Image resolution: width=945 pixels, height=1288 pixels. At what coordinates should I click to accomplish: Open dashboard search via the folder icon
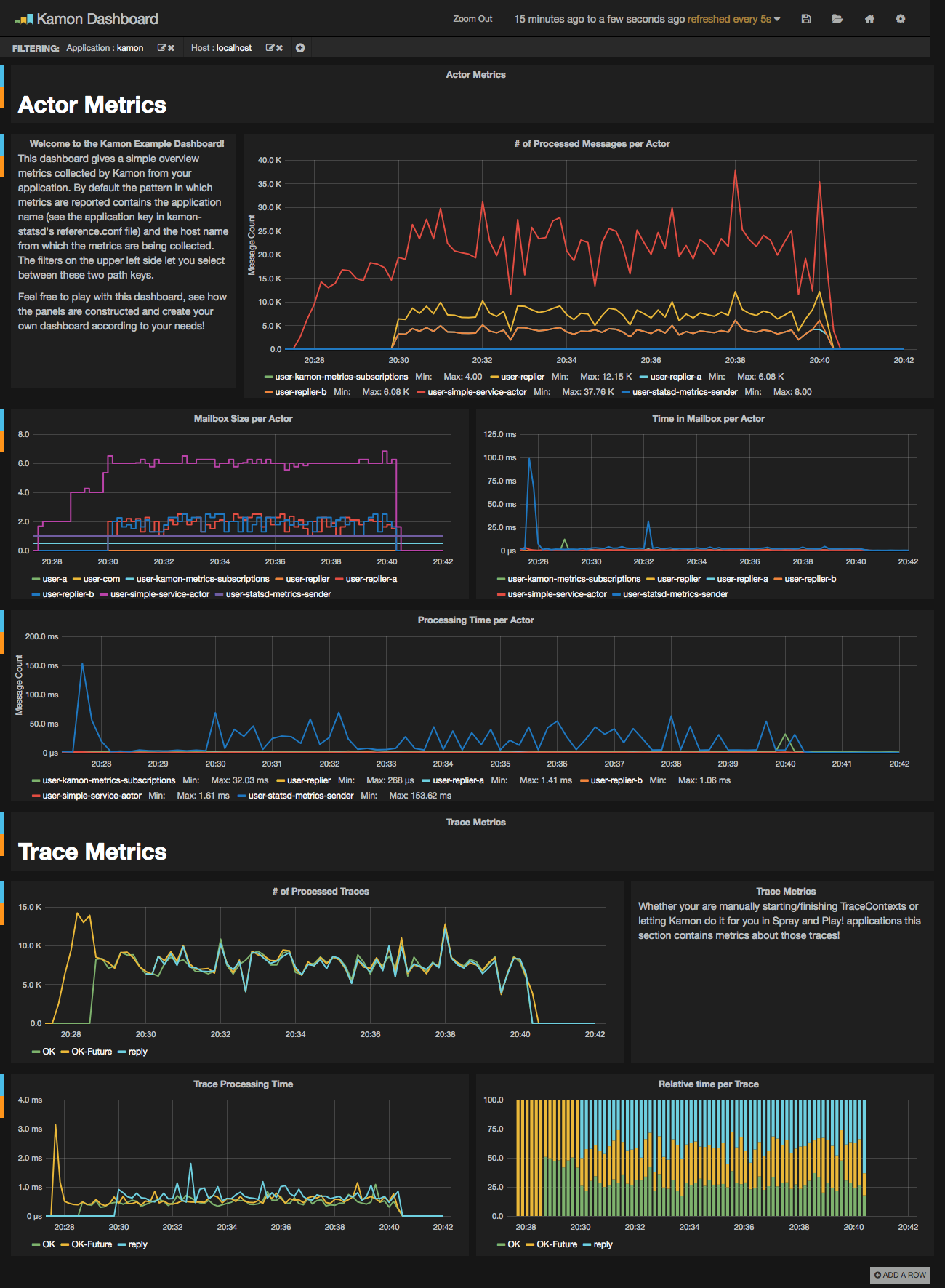837,19
